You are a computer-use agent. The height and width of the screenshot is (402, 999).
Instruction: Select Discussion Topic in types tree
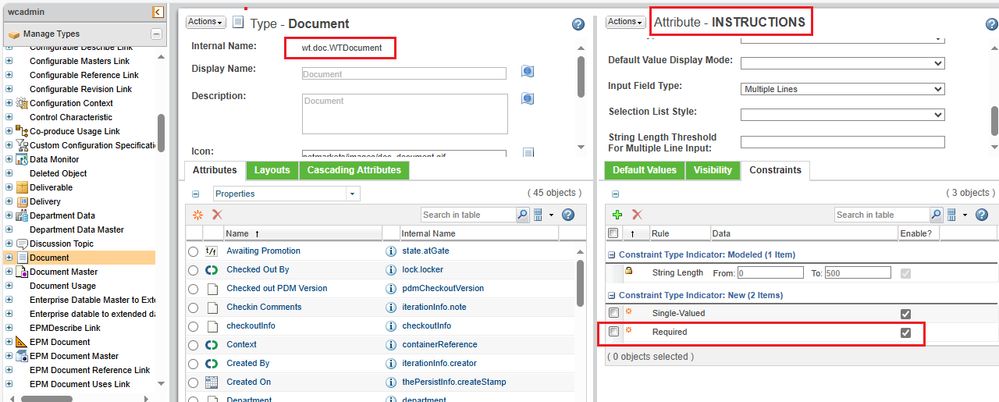[61, 243]
